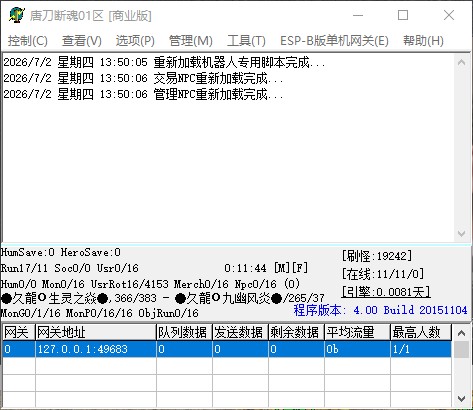Open the 查看(V) menu

[82, 41]
